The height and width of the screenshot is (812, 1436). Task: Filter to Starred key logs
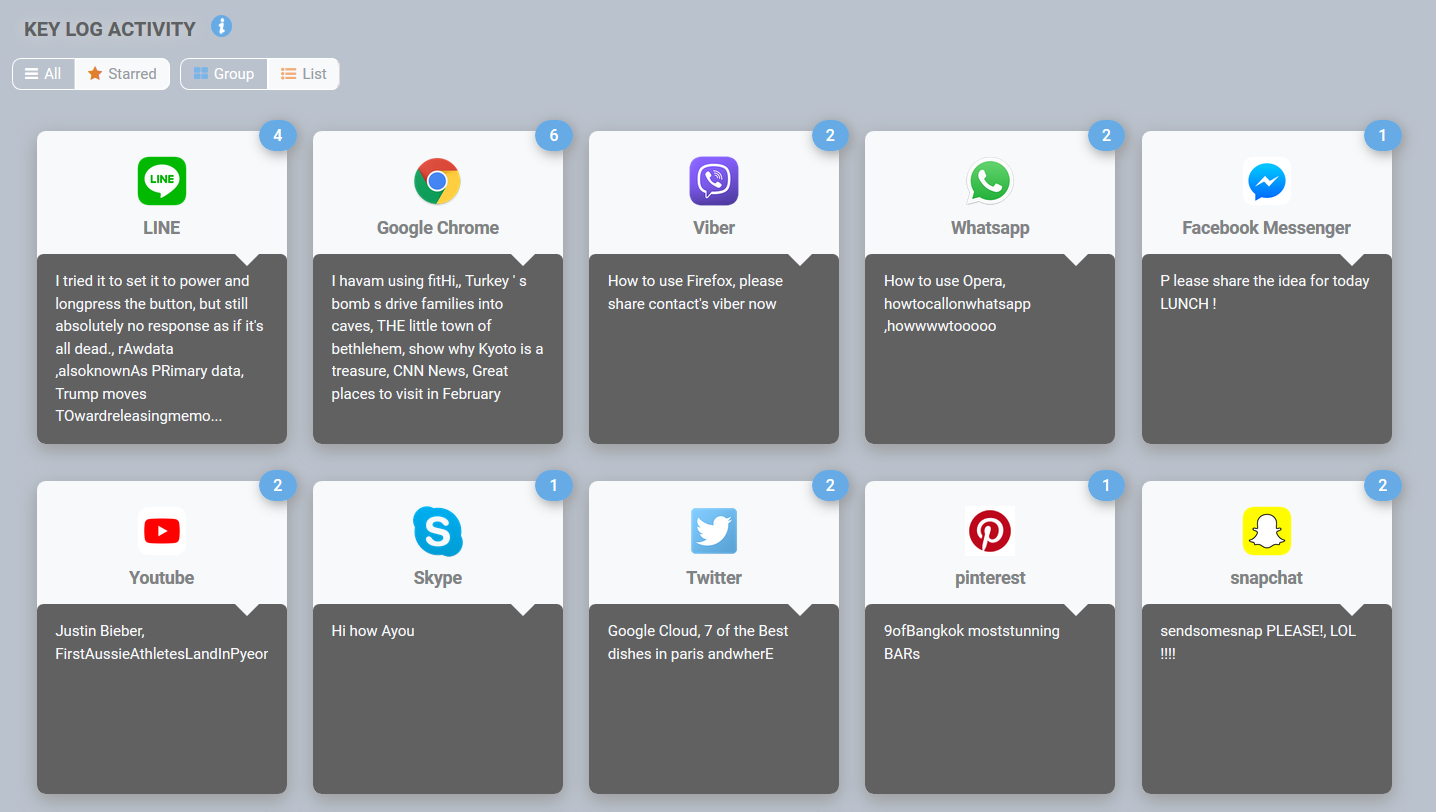coord(122,74)
